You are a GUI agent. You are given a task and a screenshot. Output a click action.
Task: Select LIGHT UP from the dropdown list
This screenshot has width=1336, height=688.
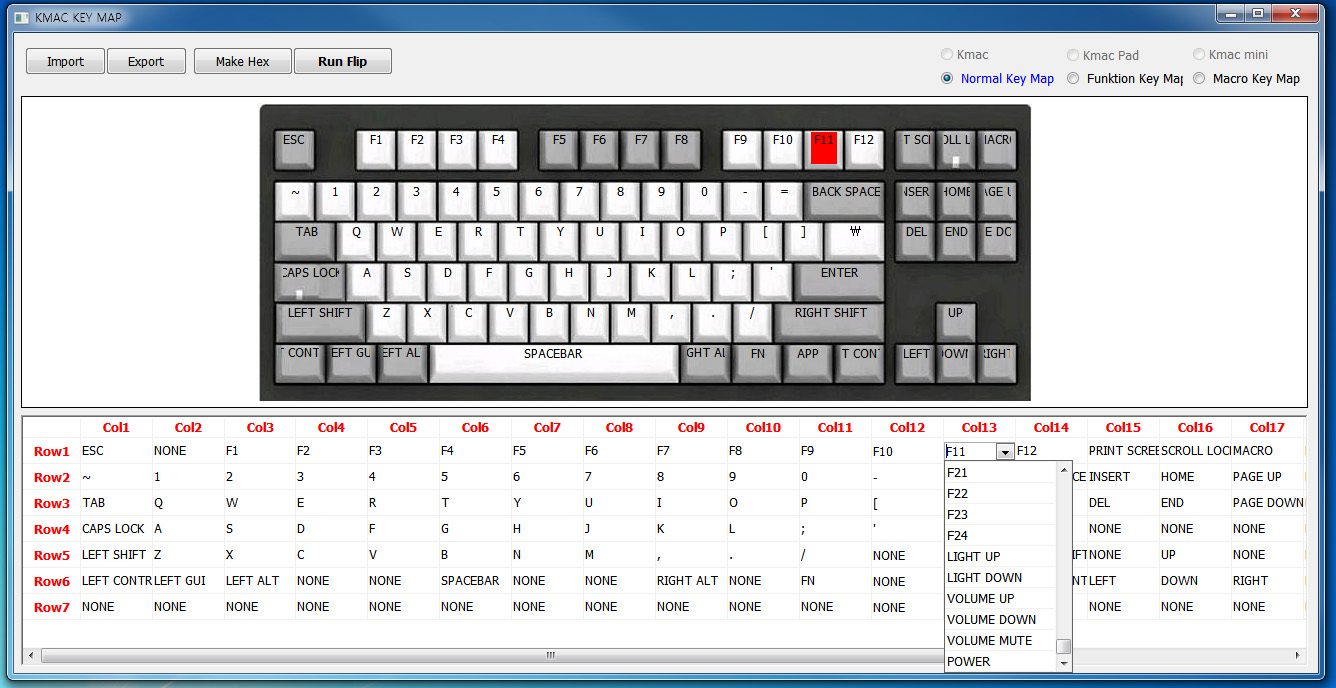pyautogui.click(x=1000, y=557)
